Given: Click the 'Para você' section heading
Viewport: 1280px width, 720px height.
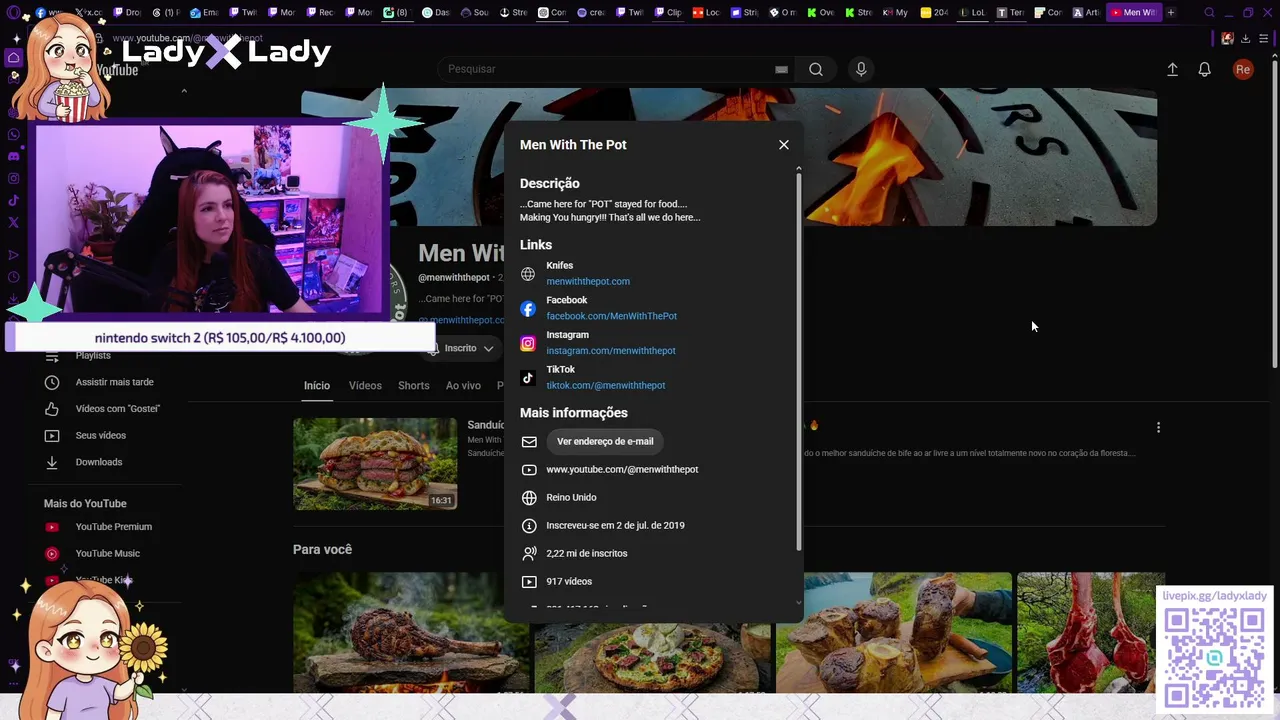Looking at the screenshot, I should 322,550.
